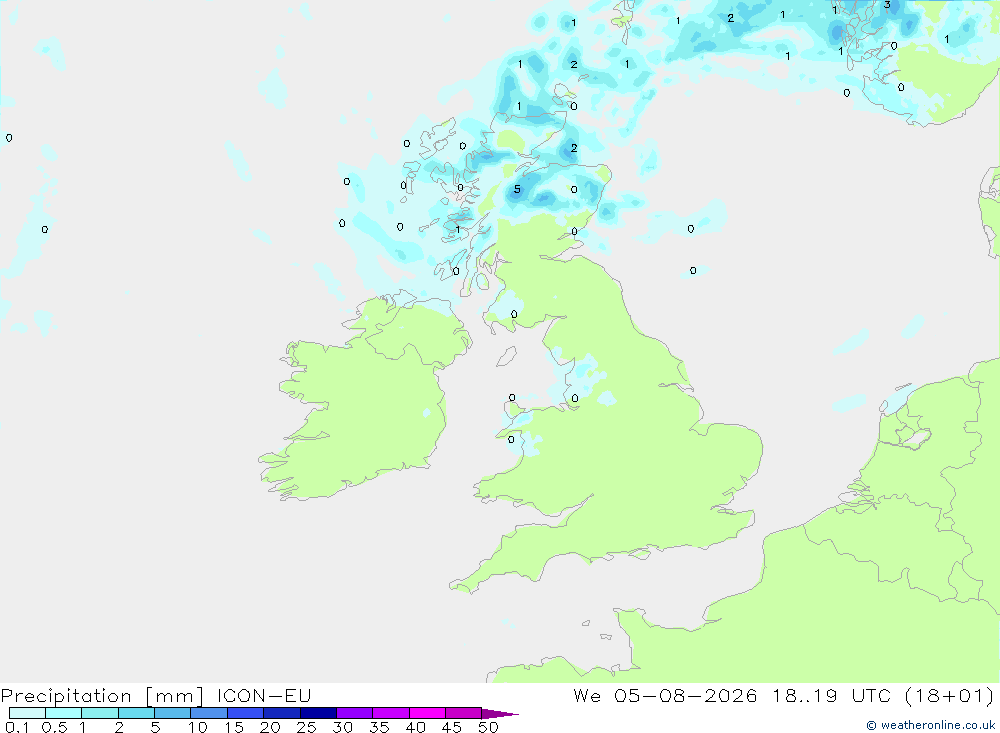Click the "10" legend scale label
Viewport: 1000px width, 733px height.
click(x=198, y=727)
